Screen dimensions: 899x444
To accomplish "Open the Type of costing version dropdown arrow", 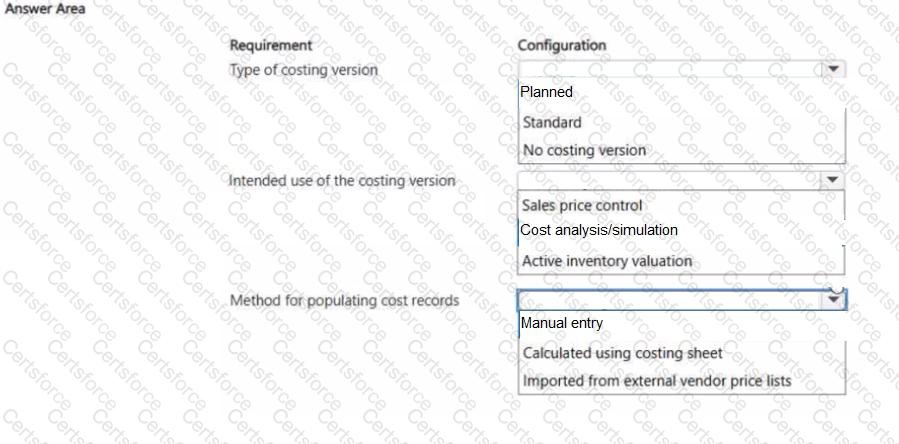I will tap(832, 69).
